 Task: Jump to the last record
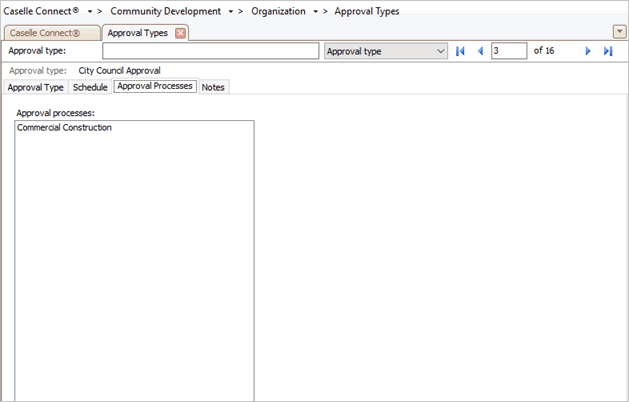click(x=607, y=51)
